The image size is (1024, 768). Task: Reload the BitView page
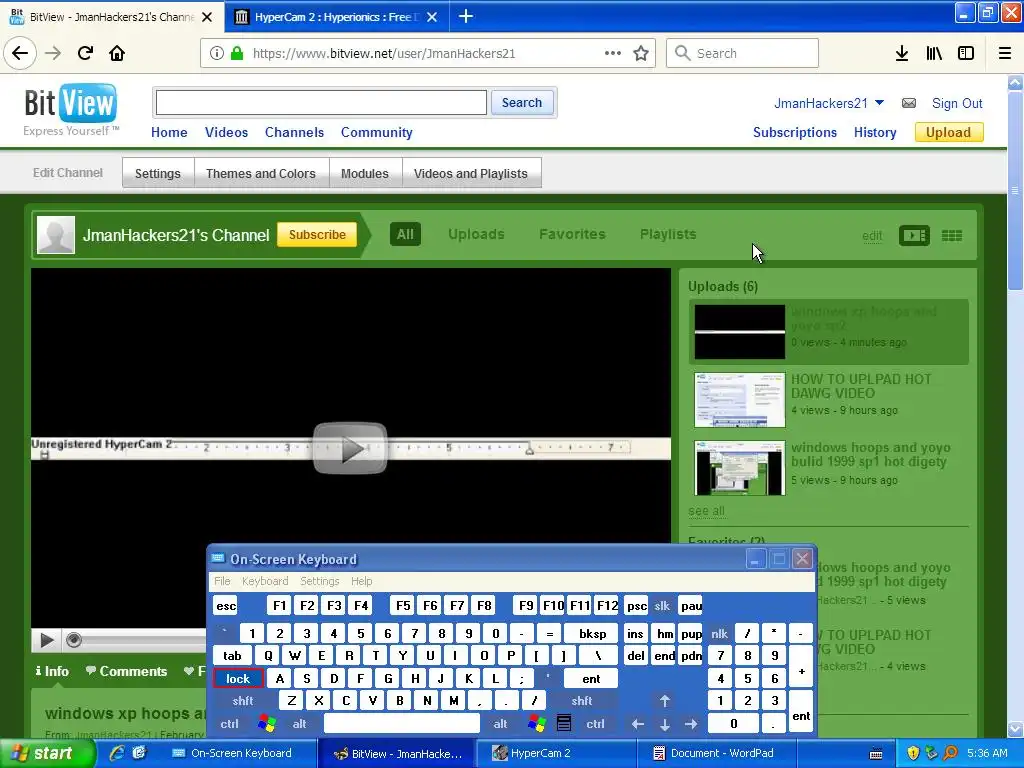[85, 53]
